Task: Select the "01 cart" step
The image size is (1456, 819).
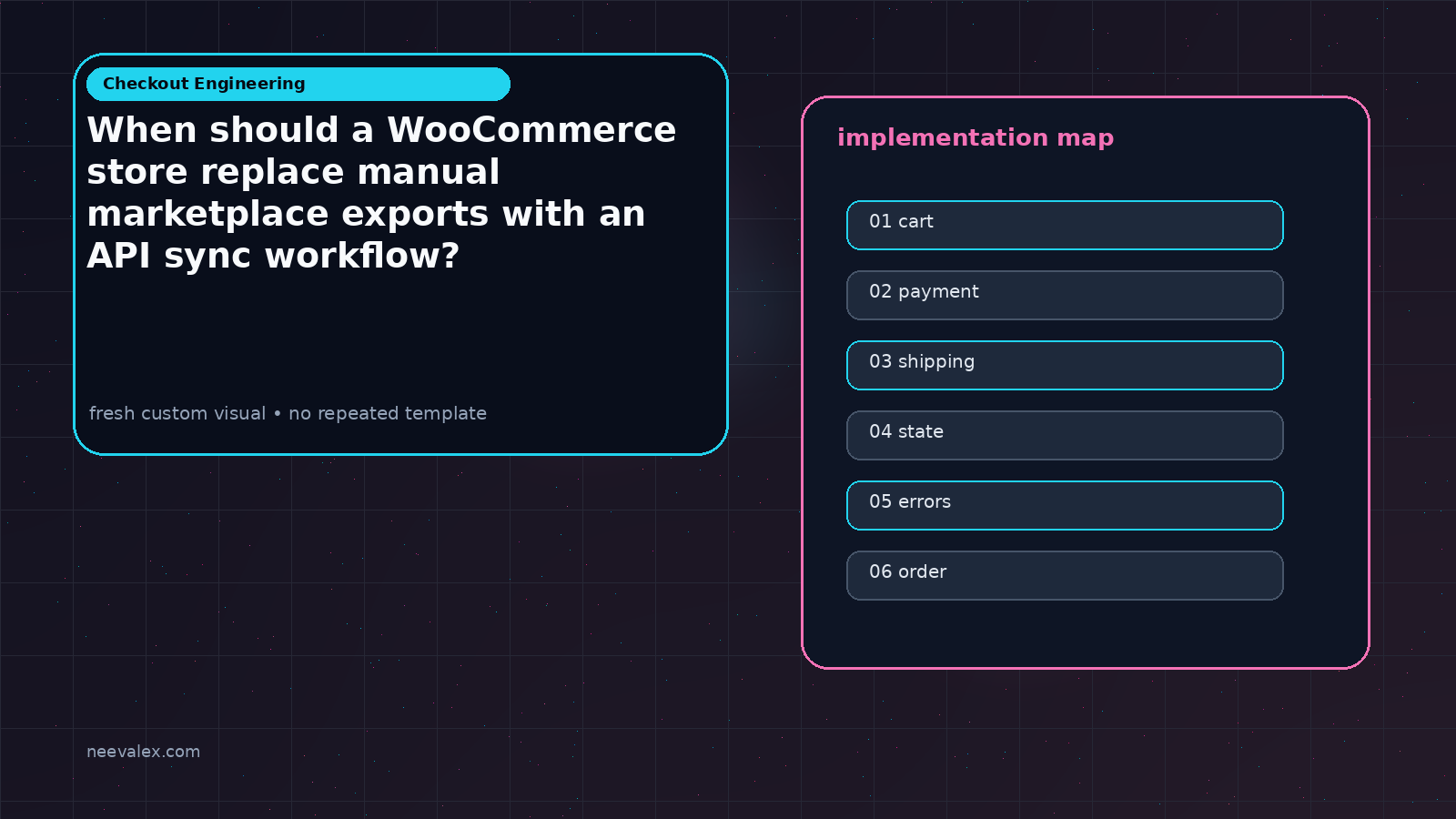Action: coord(1065,225)
